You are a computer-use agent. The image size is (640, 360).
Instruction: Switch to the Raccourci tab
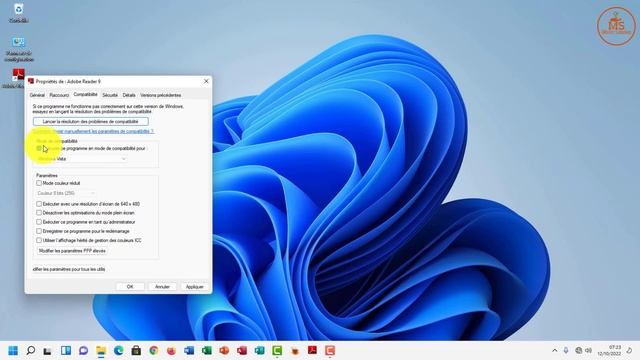click(59, 95)
